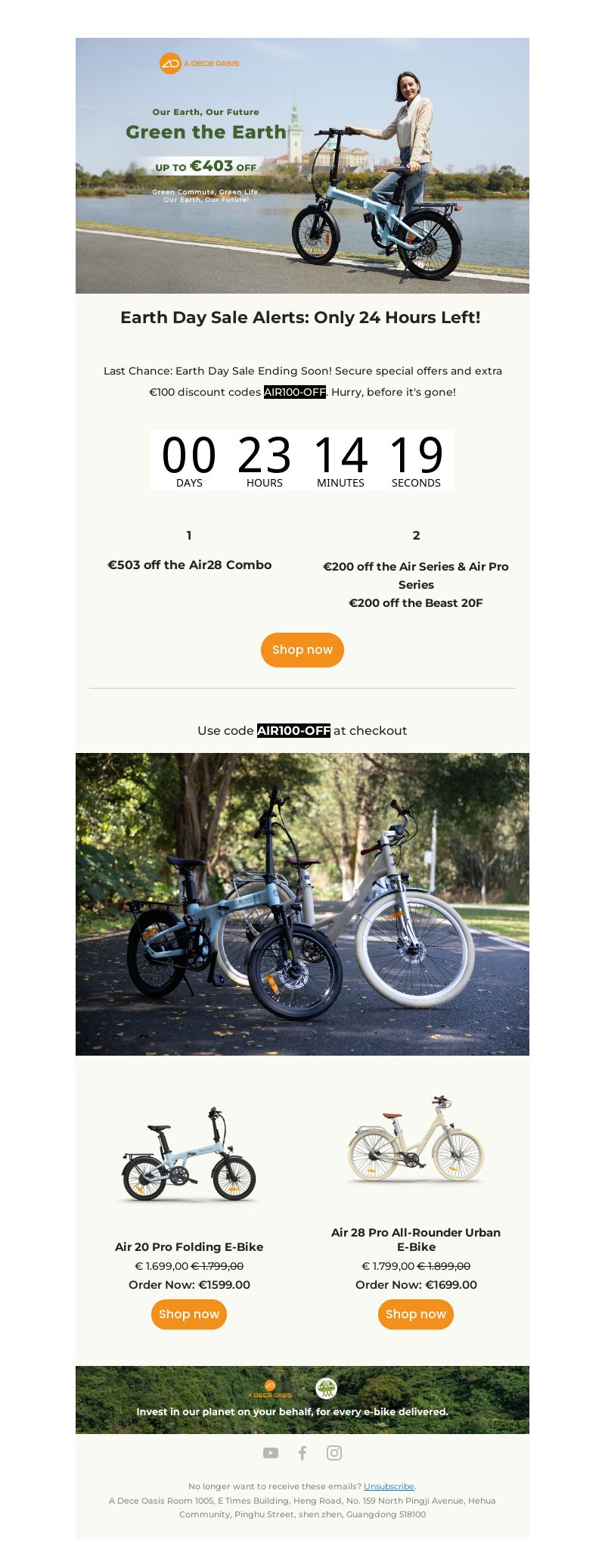Screen dimensions: 605x1568
Task: Follow the Unsubscribe link
Action: [x=389, y=1486]
